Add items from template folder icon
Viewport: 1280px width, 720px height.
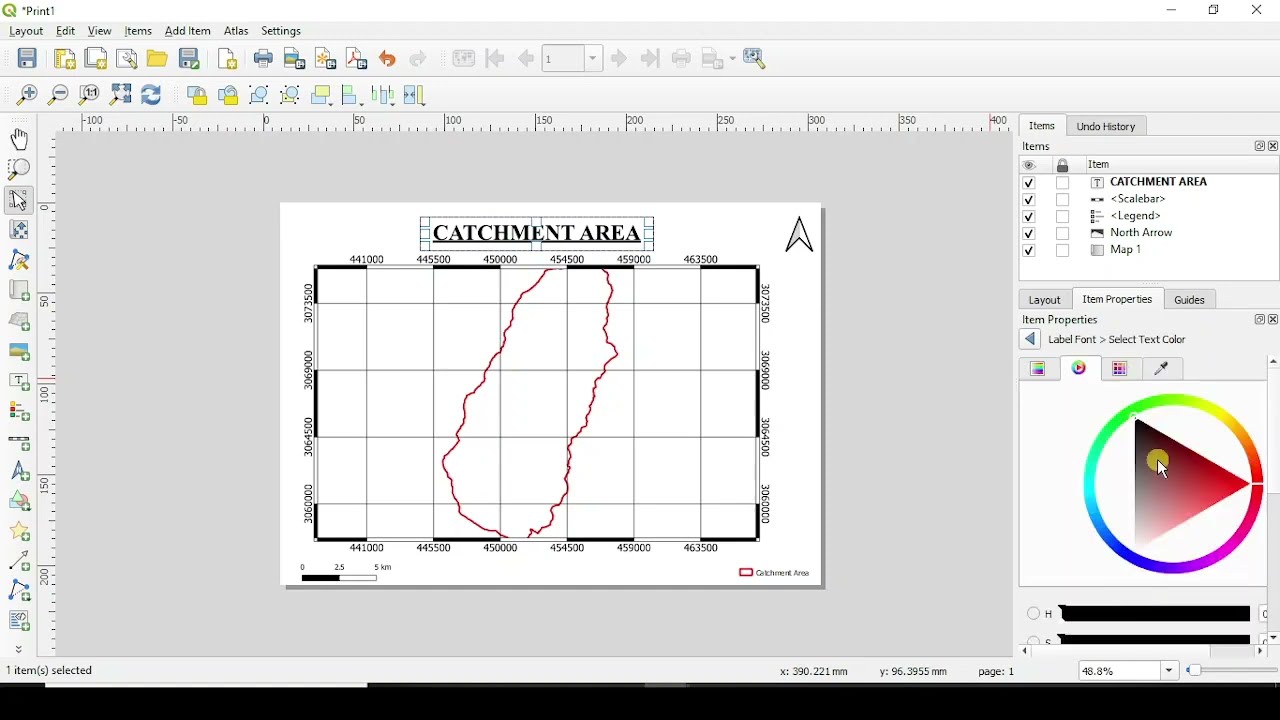click(157, 59)
